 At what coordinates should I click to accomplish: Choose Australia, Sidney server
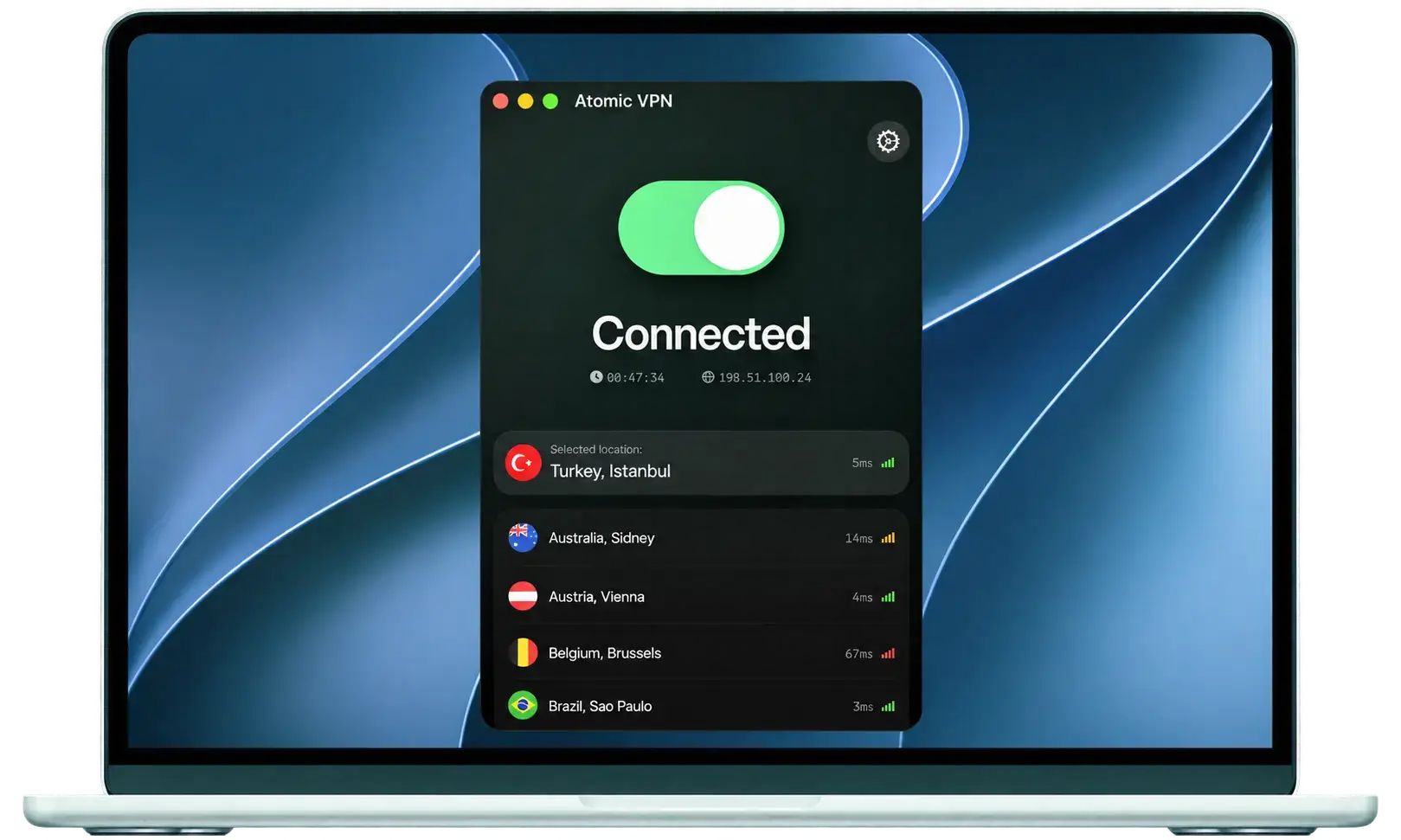click(x=701, y=537)
